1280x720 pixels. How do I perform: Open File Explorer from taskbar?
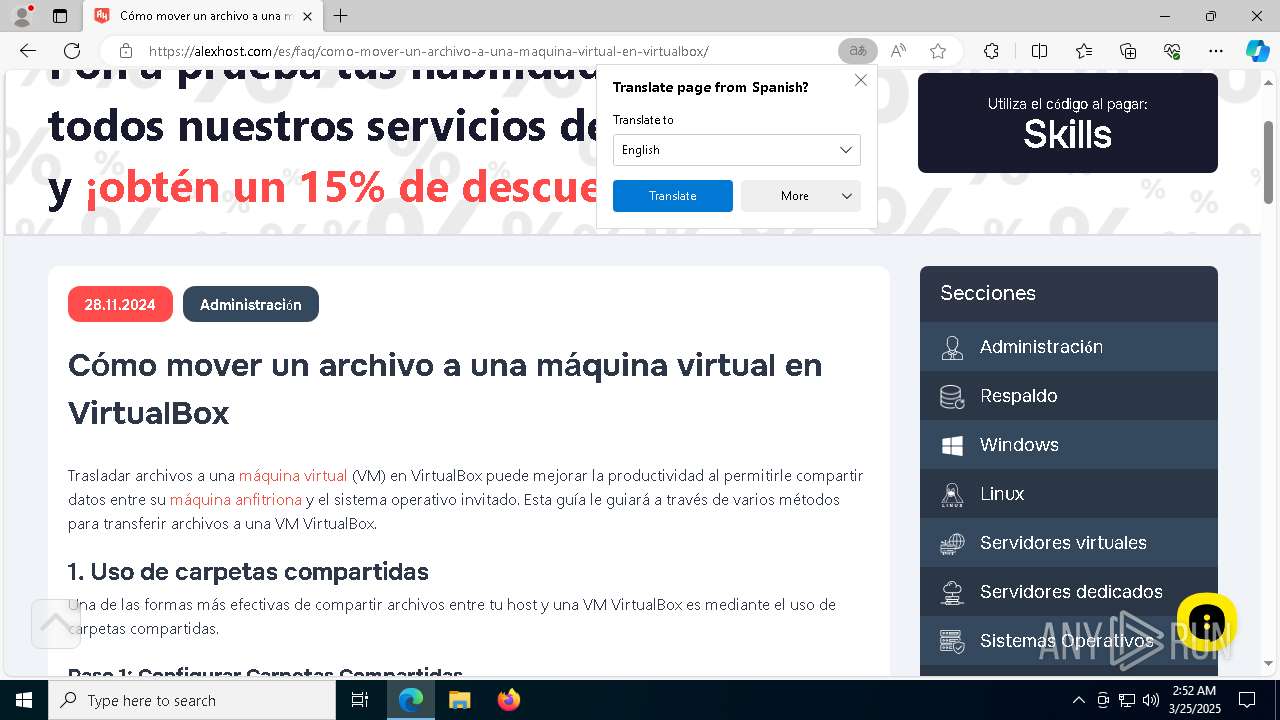(459, 700)
